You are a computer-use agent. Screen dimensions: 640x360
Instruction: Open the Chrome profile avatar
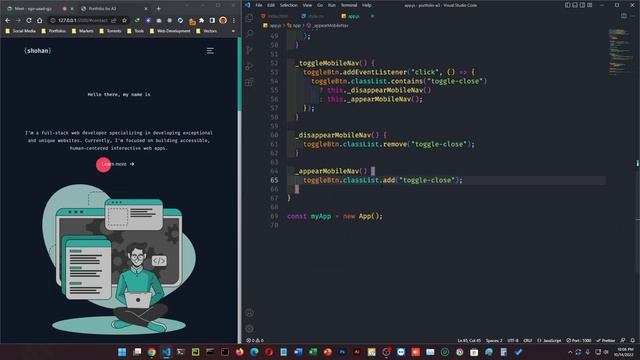(223, 20)
